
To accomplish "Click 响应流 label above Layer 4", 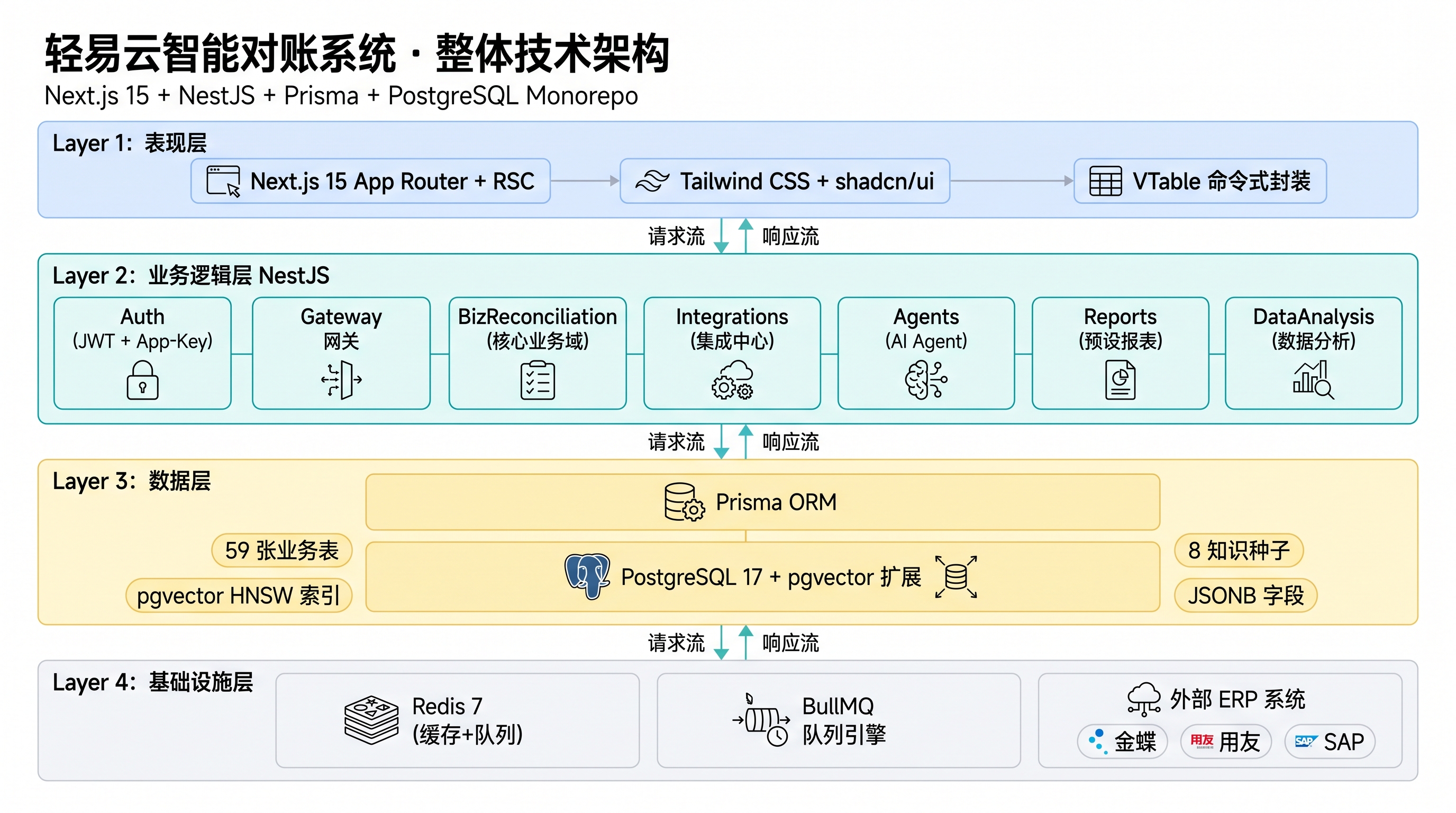I will pyautogui.click(x=790, y=643).
